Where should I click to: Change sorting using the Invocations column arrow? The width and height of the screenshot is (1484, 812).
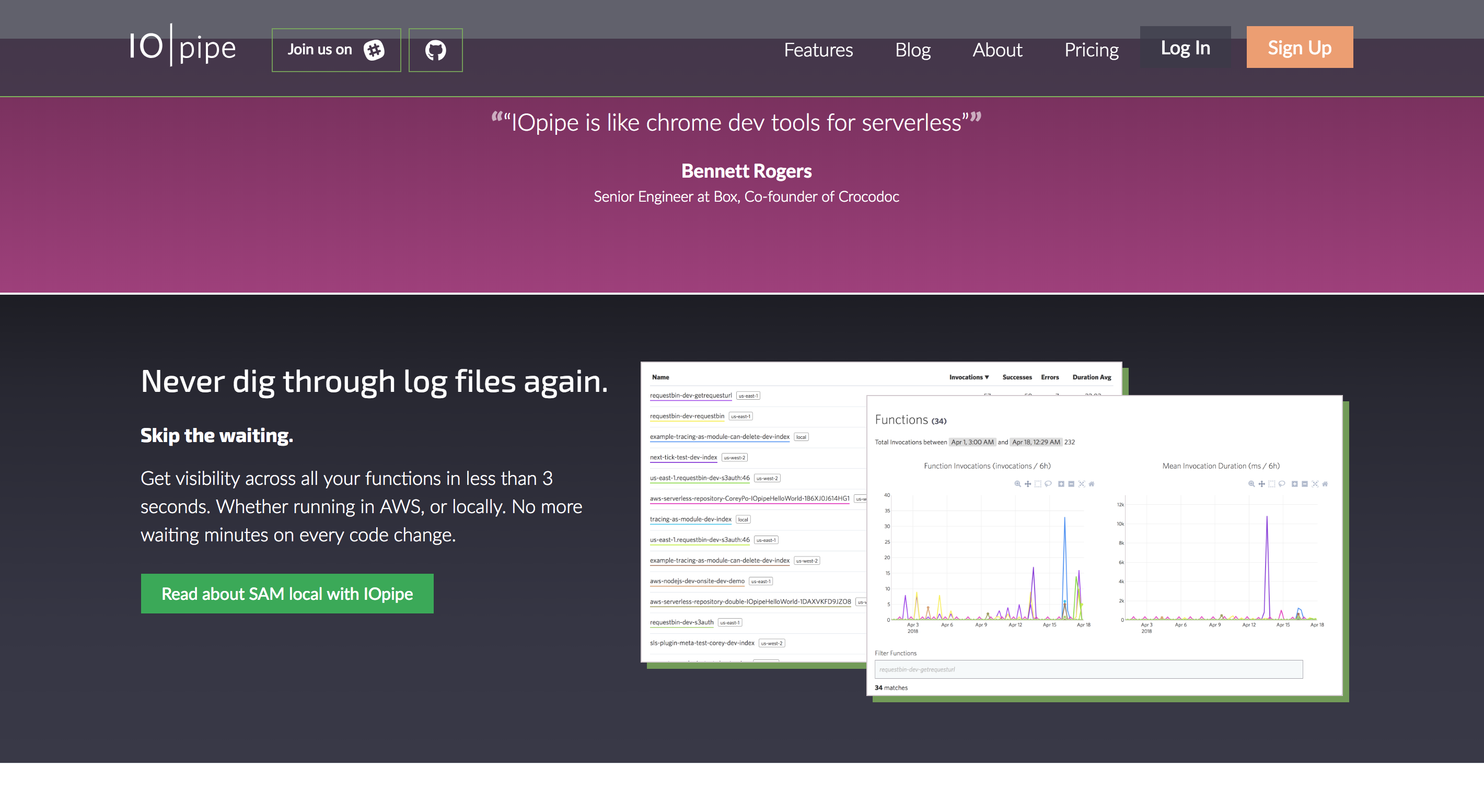coord(988,377)
